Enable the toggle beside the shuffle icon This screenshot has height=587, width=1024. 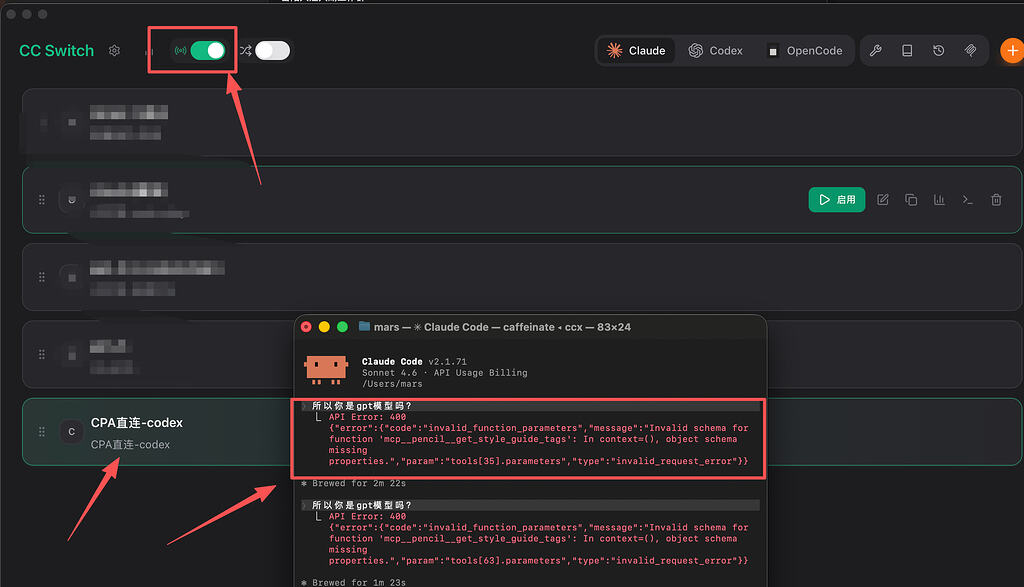coord(272,50)
